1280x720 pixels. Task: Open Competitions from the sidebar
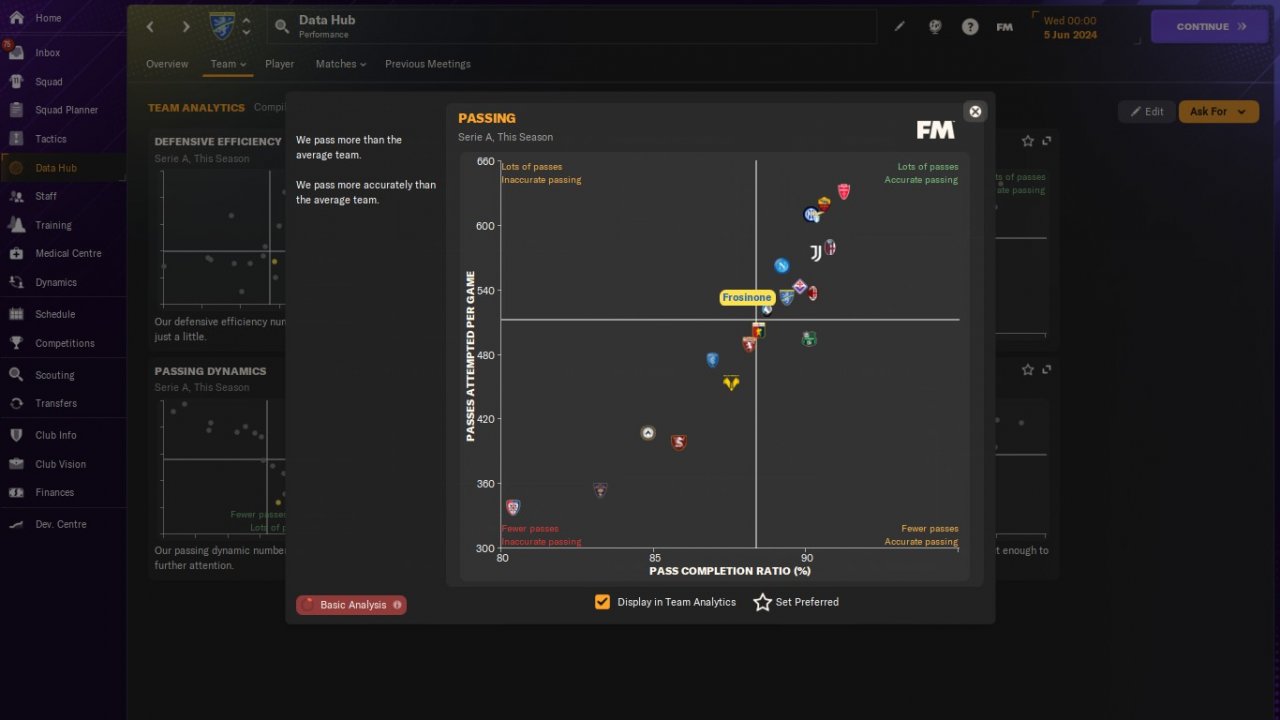(x=63, y=343)
